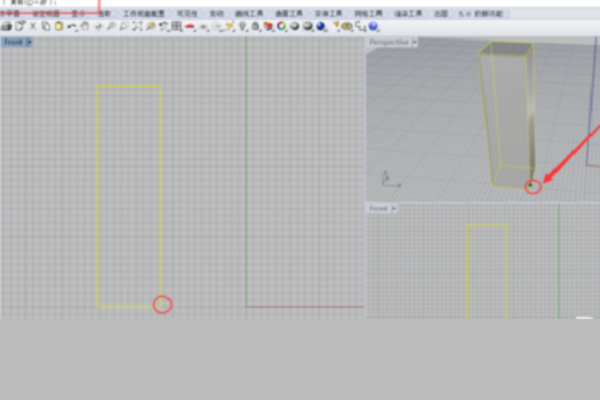Switch to the 渲染工具 toolbar tab
This screenshot has height=400, width=600.
tap(410, 15)
